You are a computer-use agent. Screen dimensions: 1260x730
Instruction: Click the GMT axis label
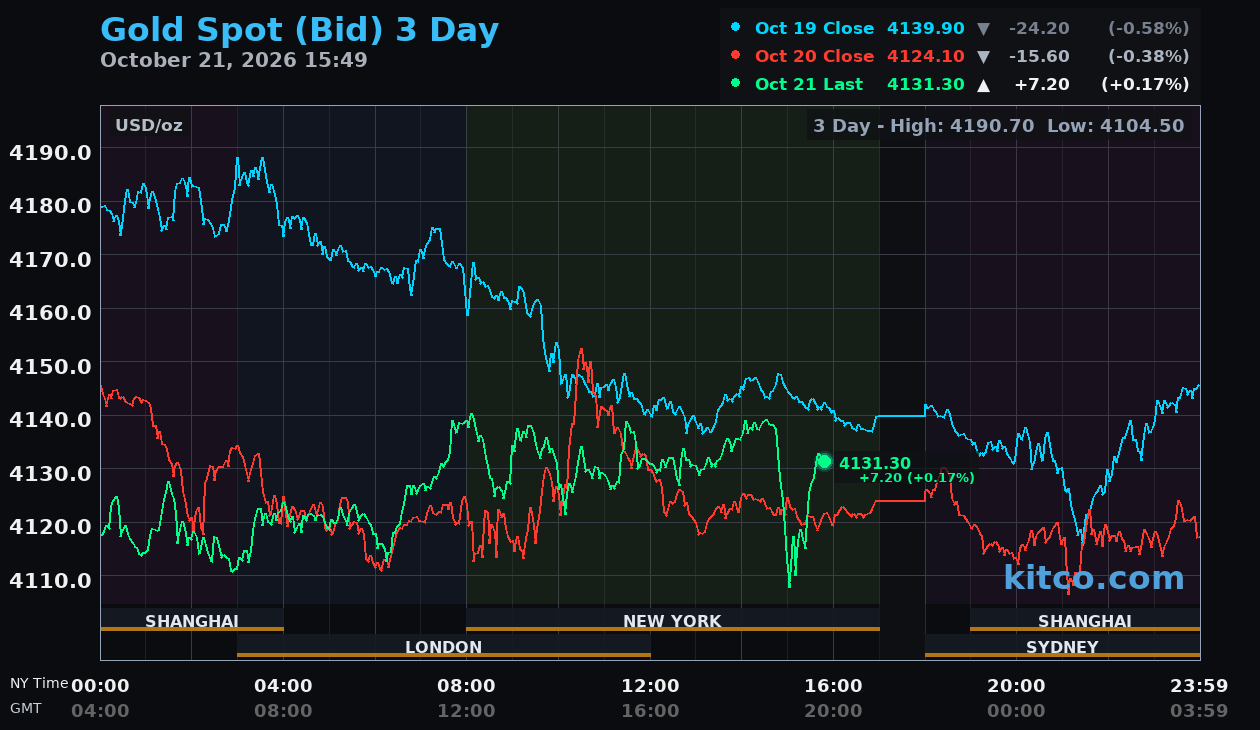26,708
